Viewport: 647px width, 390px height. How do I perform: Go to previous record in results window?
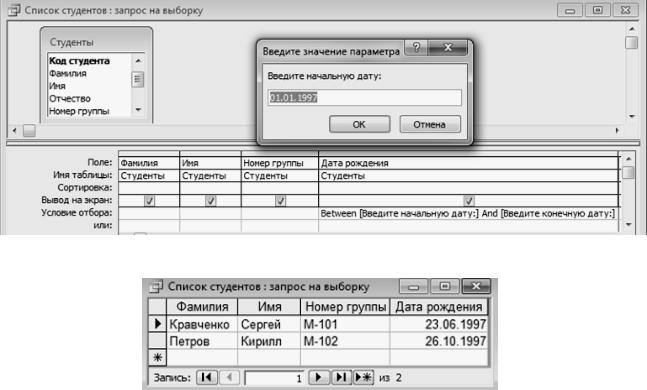click(229, 377)
